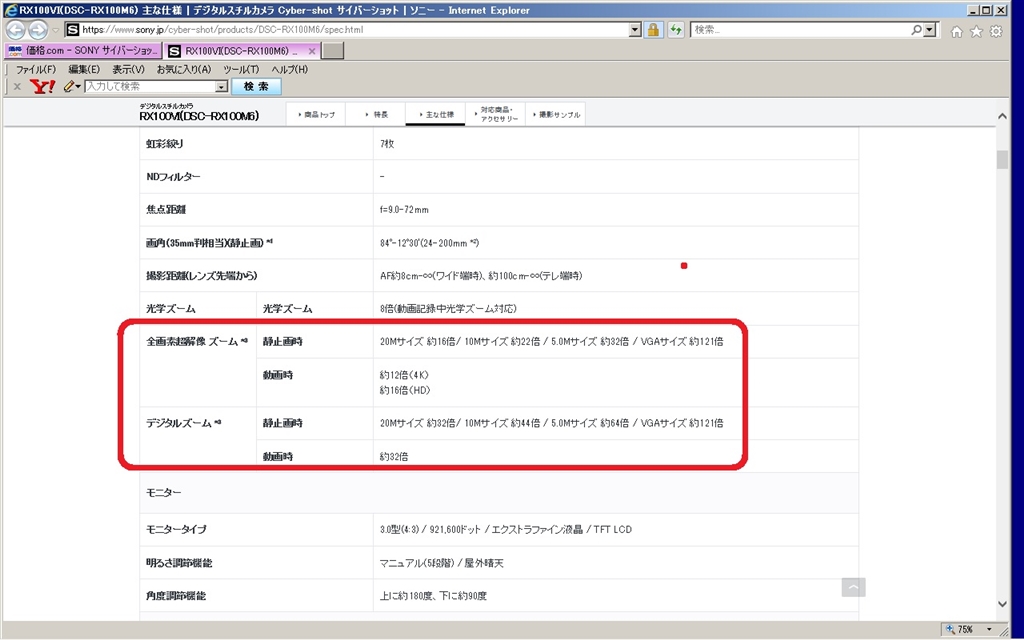Open the pencil highlighter tool dropdown

(x=72, y=86)
